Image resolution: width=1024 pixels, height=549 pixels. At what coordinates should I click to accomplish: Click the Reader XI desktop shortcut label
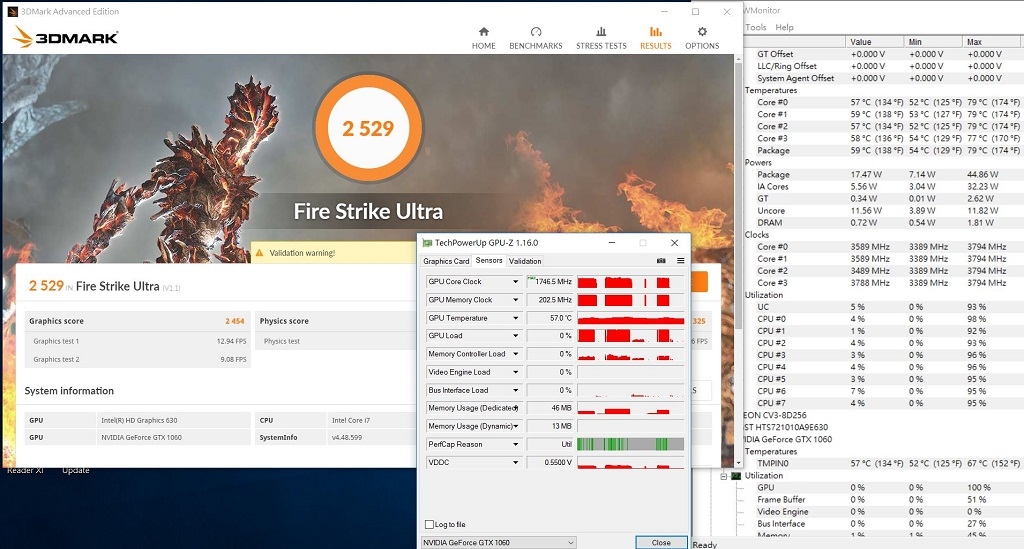pyautogui.click(x=25, y=470)
